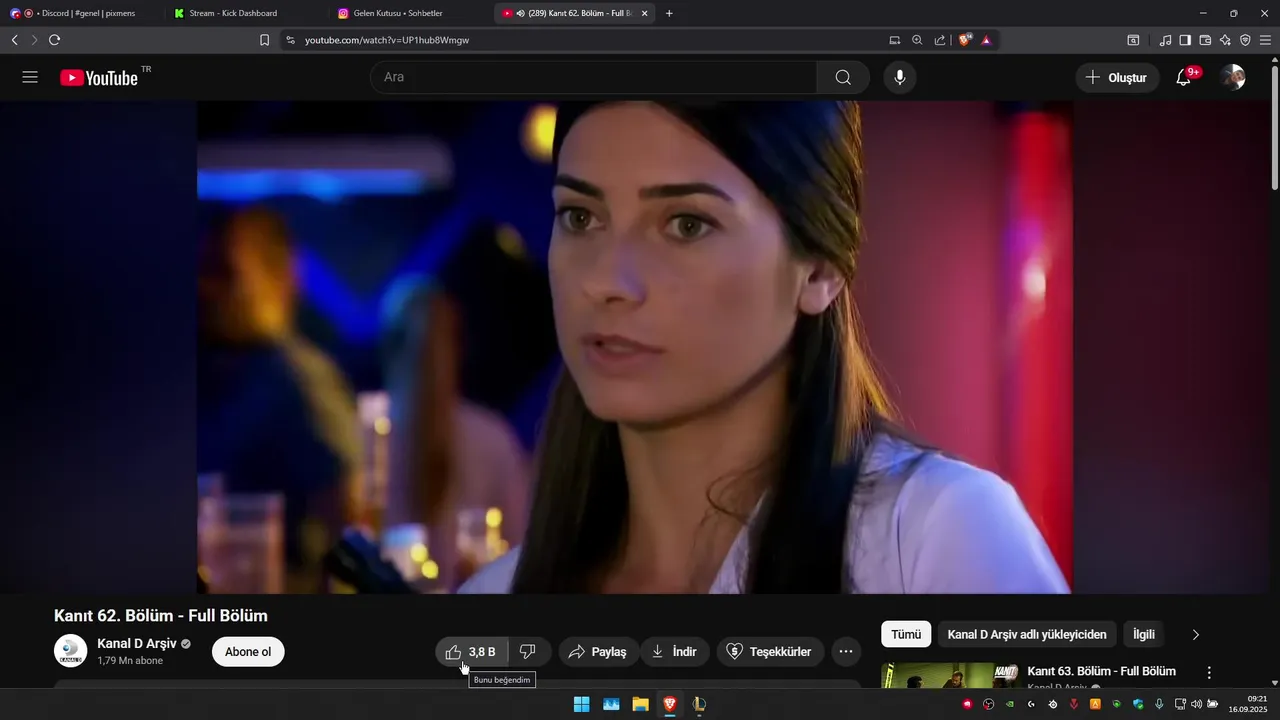
Task: Open volume control in system tray
Action: [1197, 704]
